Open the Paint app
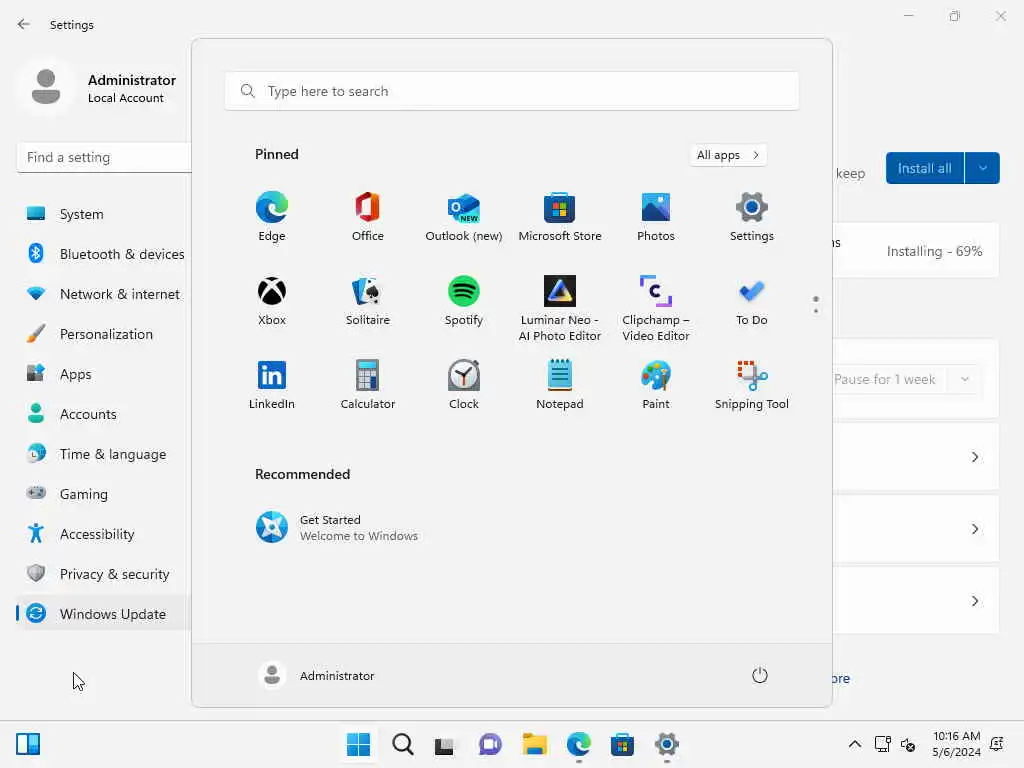 pyautogui.click(x=656, y=385)
